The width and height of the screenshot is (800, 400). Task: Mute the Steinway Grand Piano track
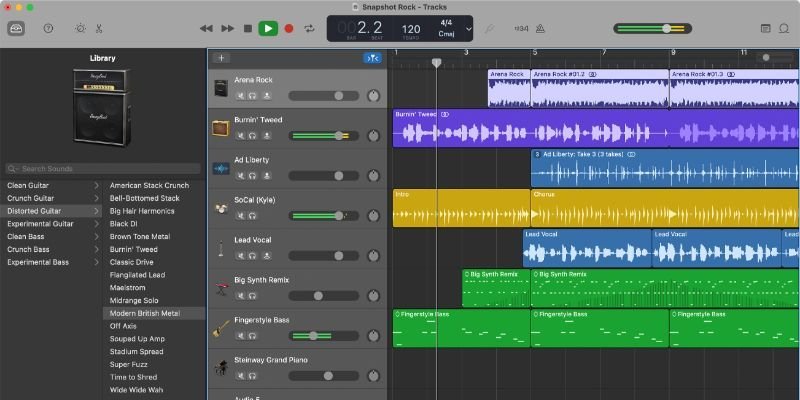240,376
